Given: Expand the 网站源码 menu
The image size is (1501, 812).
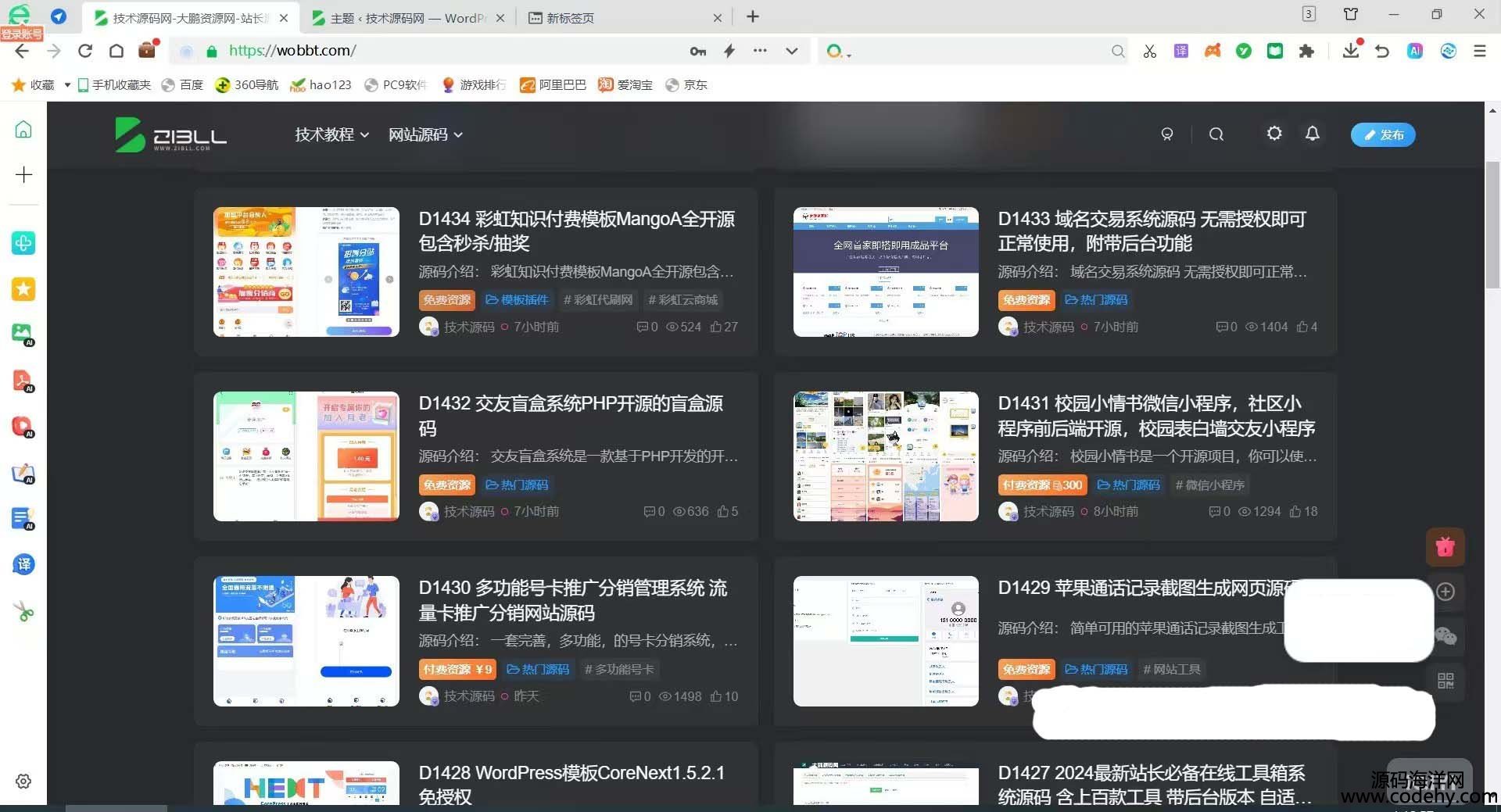Looking at the screenshot, I should pyautogui.click(x=425, y=134).
